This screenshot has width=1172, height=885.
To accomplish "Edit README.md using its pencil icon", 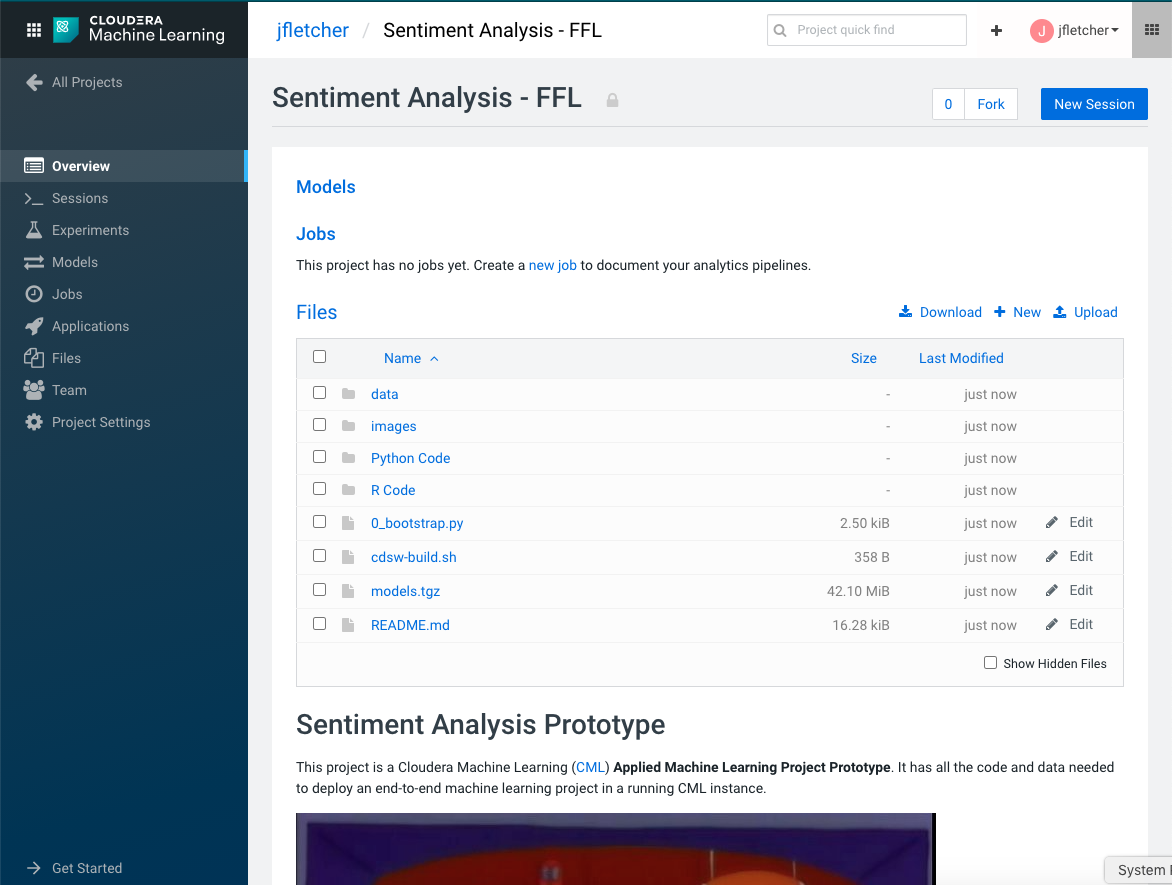I will pyautogui.click(x=1050, y=624).
